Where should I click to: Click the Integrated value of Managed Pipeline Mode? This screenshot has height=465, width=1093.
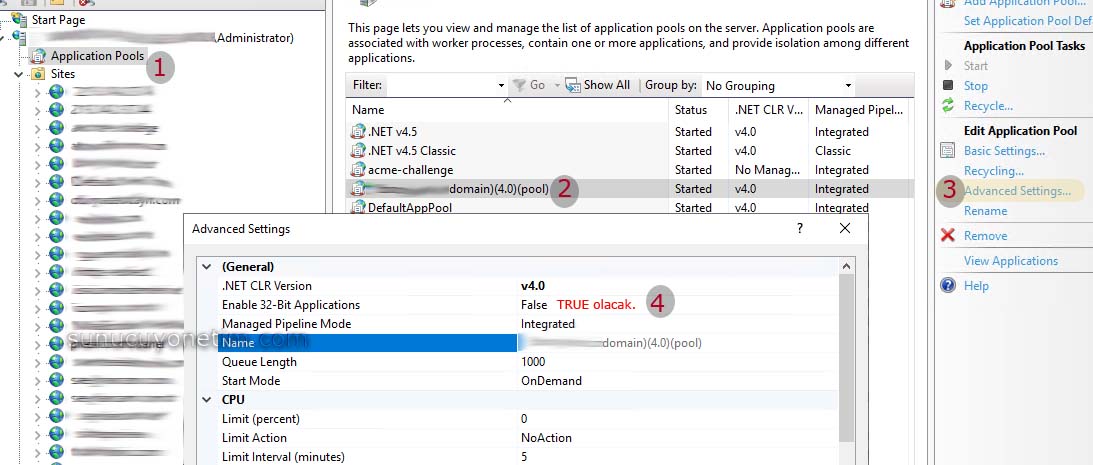(547, 323)
